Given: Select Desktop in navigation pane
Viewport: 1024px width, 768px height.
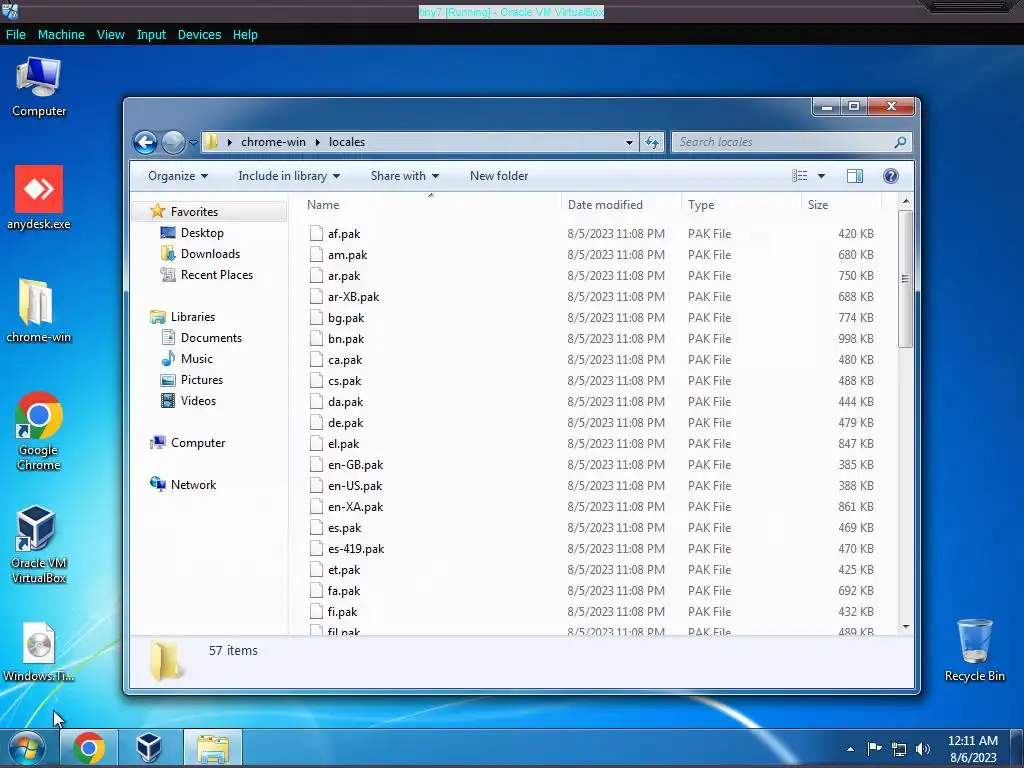Looking at the screenshot, I should [202, 232].
